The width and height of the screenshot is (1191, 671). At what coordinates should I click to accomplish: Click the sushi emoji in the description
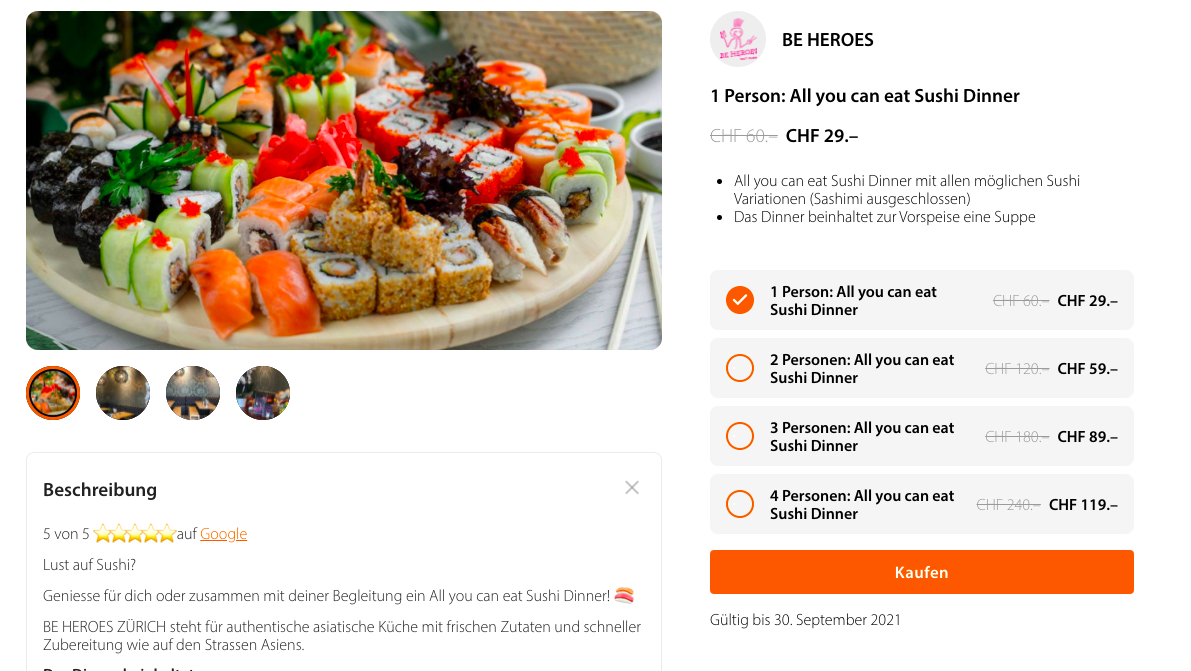click(624, 596)
